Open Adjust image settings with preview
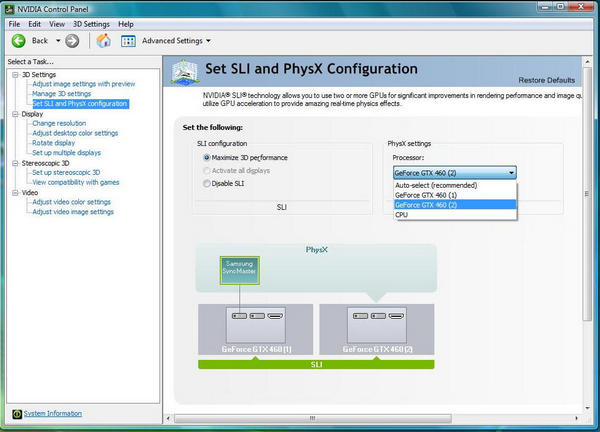This screenshot has height=432, width=600. click(83, 84)
